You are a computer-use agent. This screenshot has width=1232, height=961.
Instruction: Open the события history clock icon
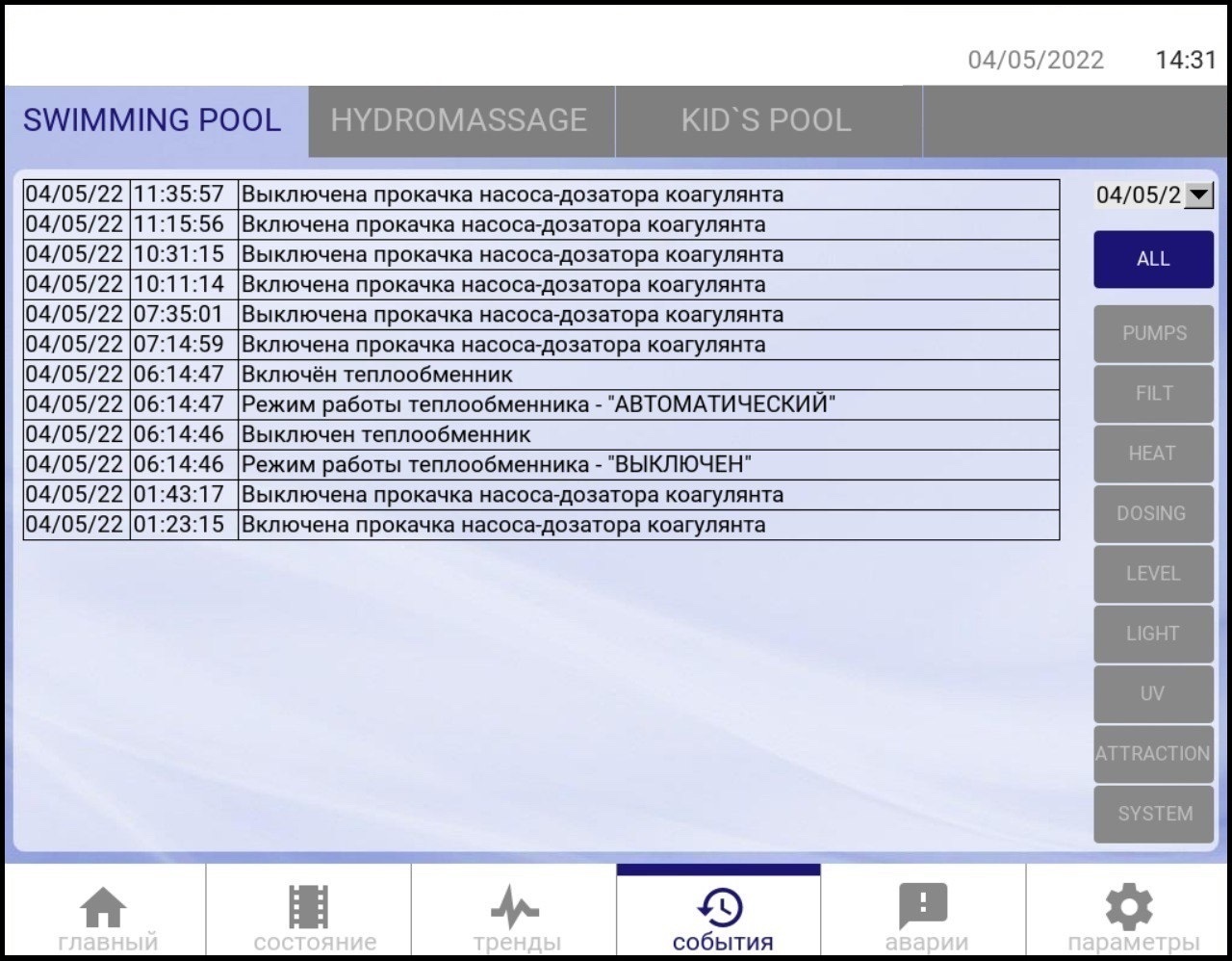point(720,908)
